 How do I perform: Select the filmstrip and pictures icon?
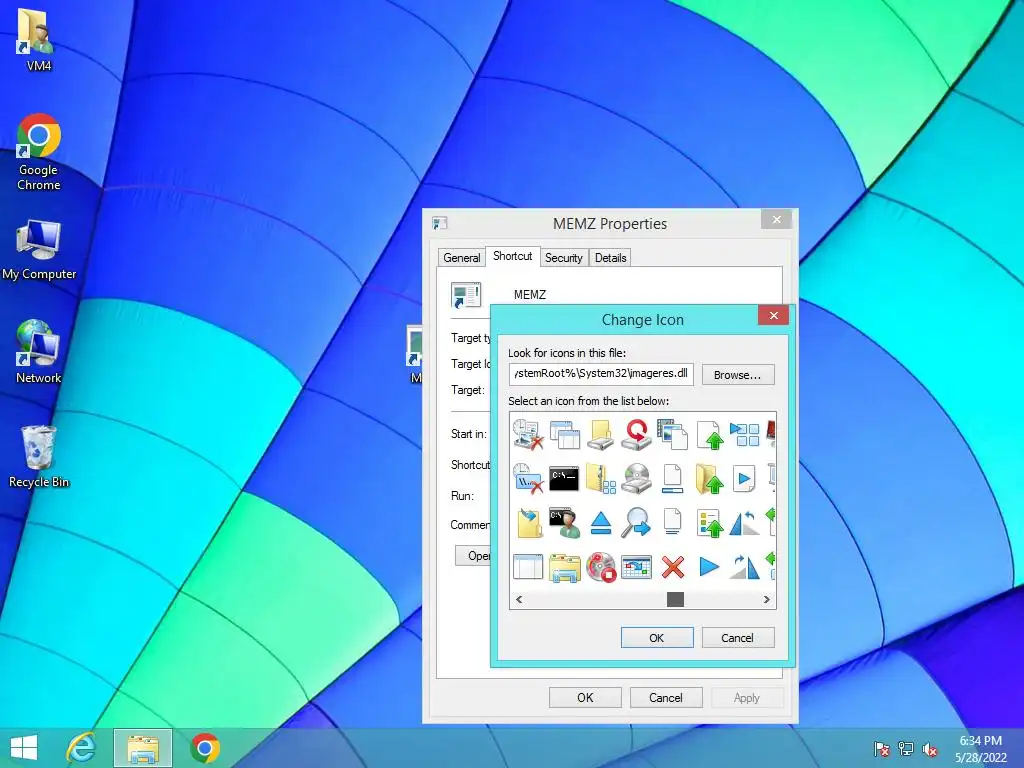pyautogui.click(x=672, y=435)
